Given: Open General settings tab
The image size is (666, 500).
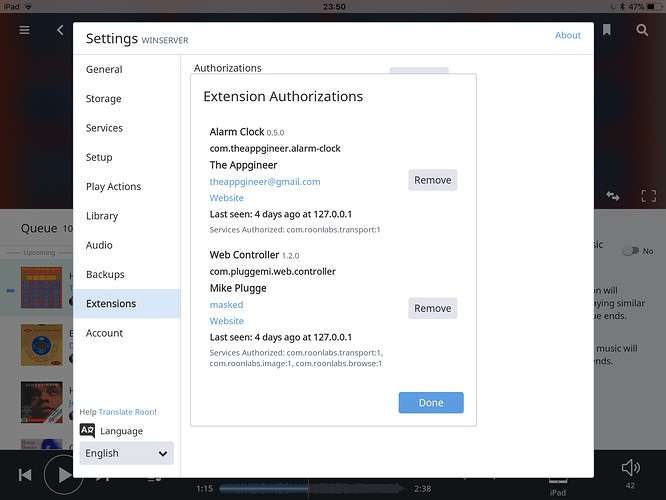Looking at the screenshot, I should click(127, 69).
